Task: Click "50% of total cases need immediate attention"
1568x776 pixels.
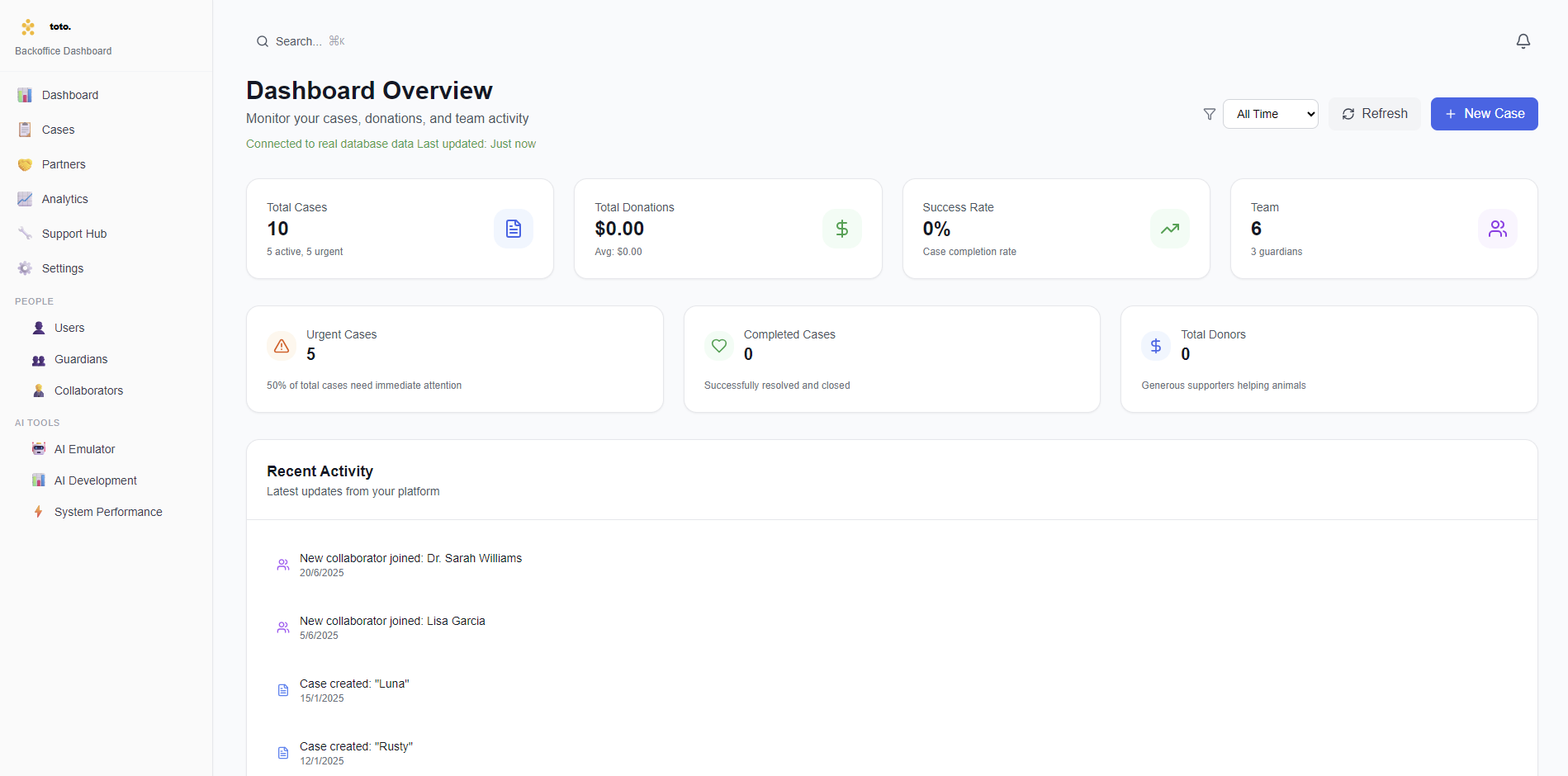Action: (x=364, y=386)
